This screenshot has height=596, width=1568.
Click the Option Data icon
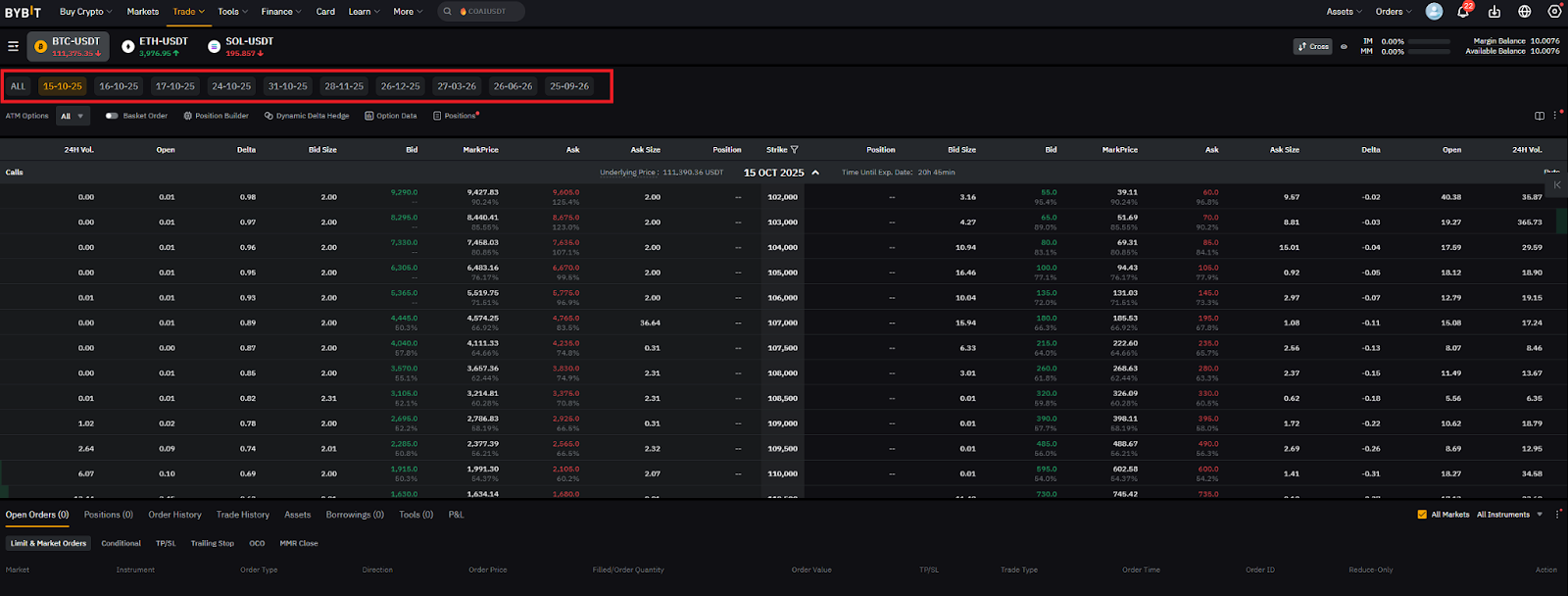coord(369,116)
